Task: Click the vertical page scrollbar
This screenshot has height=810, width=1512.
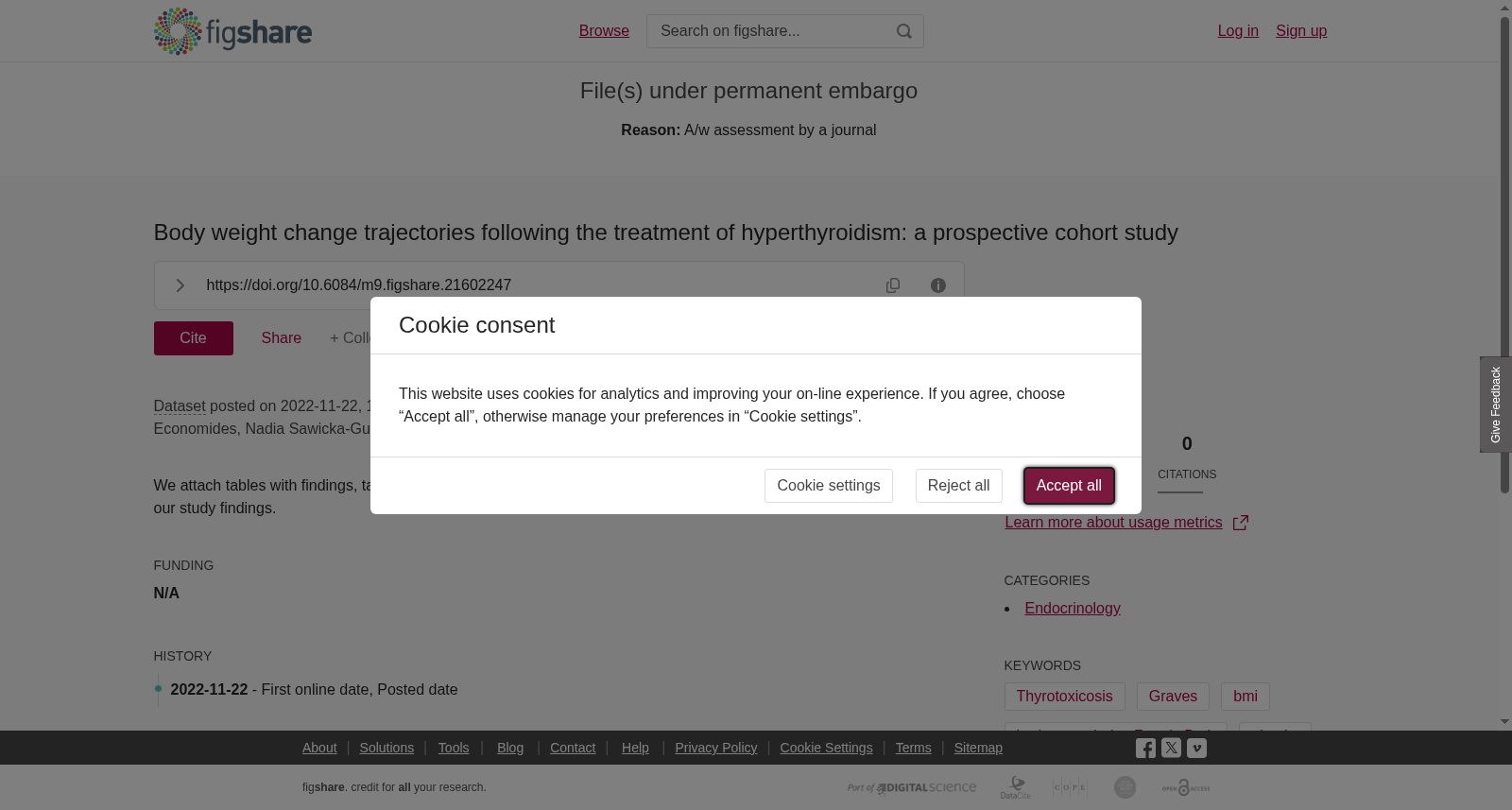Action: 1504,254
